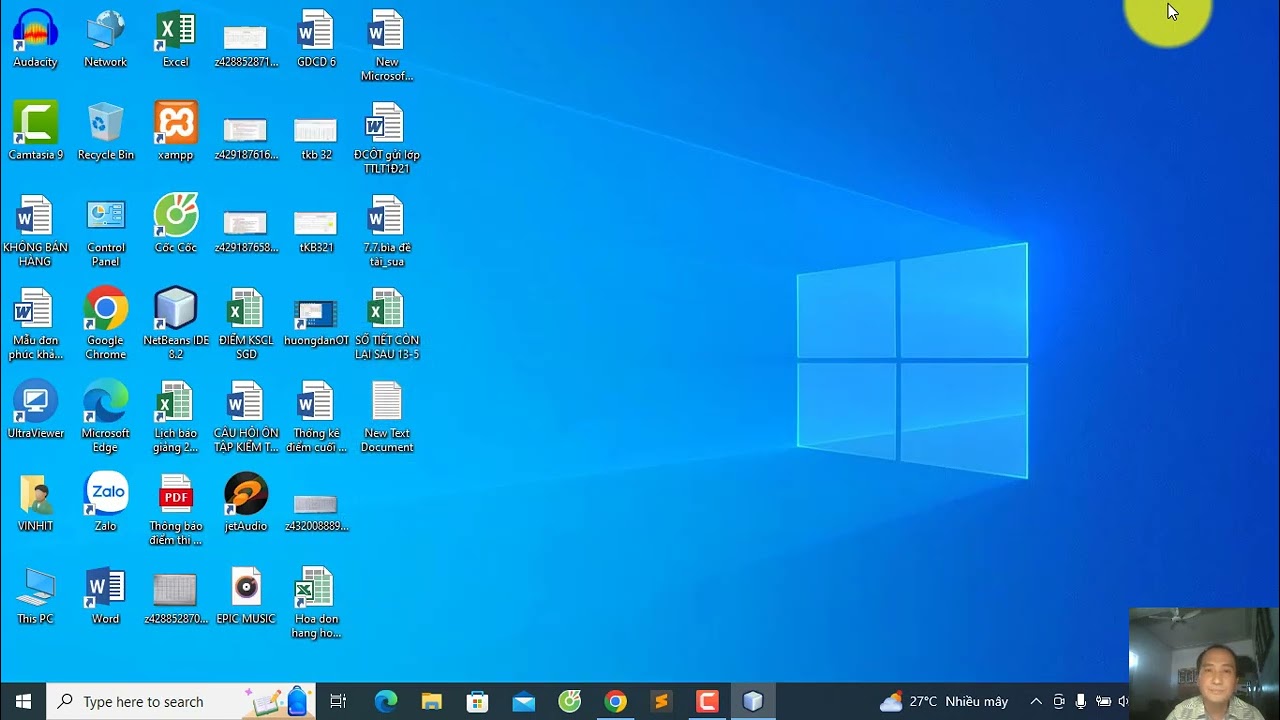The width and height of the screenshot is (1280, 720).
Task: Open Microsoft Edge from the taskbar
Action: pos(386,701)
